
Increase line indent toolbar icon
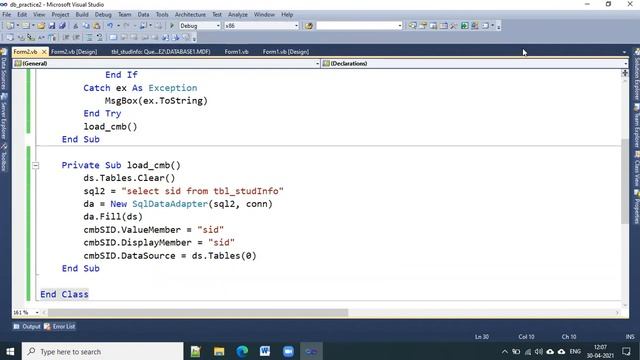pyautogui.click(x=76, y=38)
